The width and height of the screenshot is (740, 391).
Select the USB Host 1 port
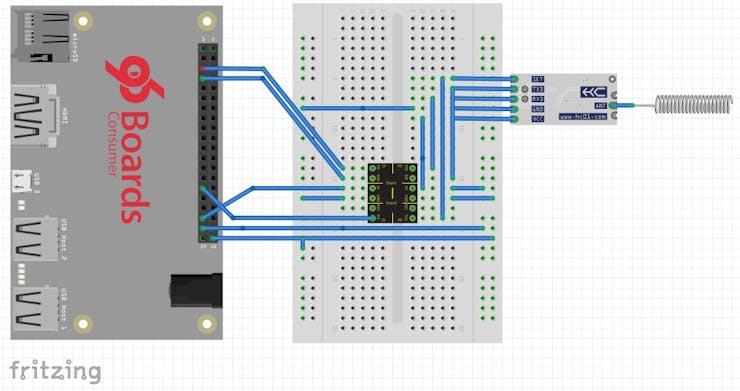pyautogui.click(x=35, y=309)
